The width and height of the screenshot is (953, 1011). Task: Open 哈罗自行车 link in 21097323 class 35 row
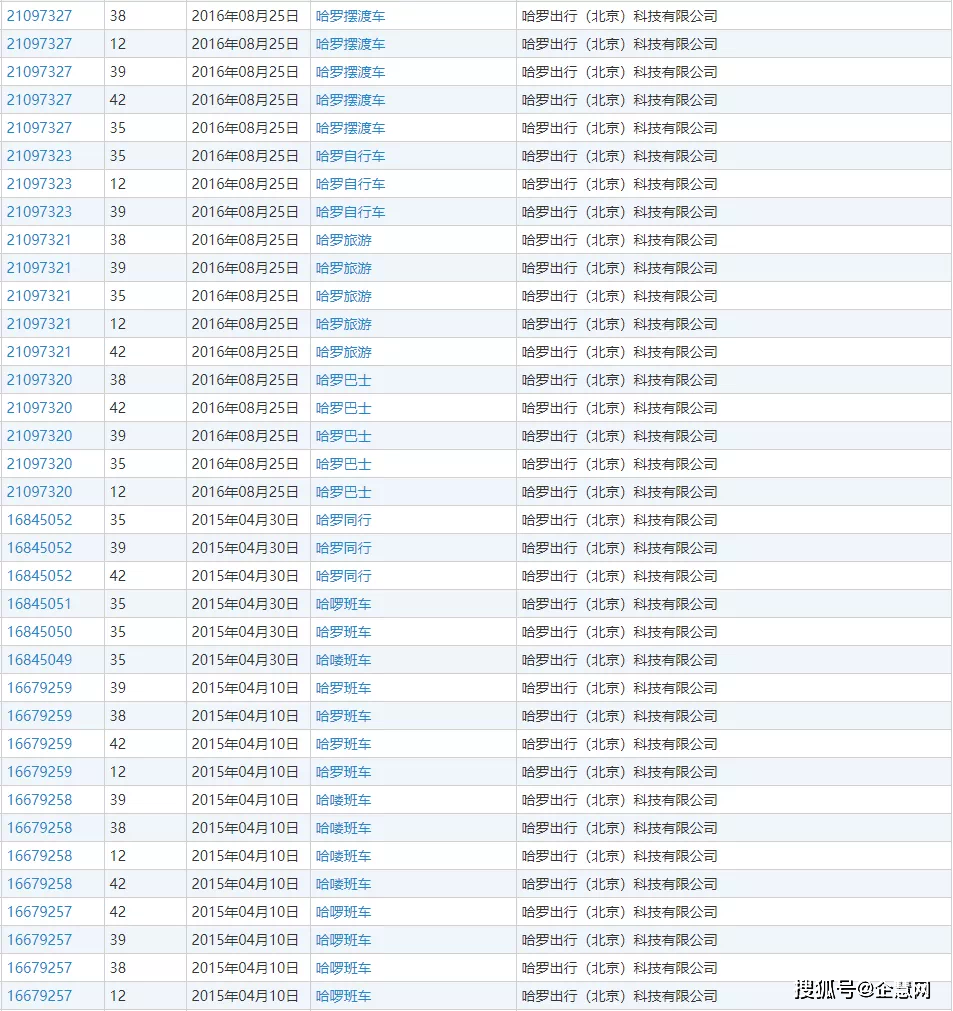[350, 156]
